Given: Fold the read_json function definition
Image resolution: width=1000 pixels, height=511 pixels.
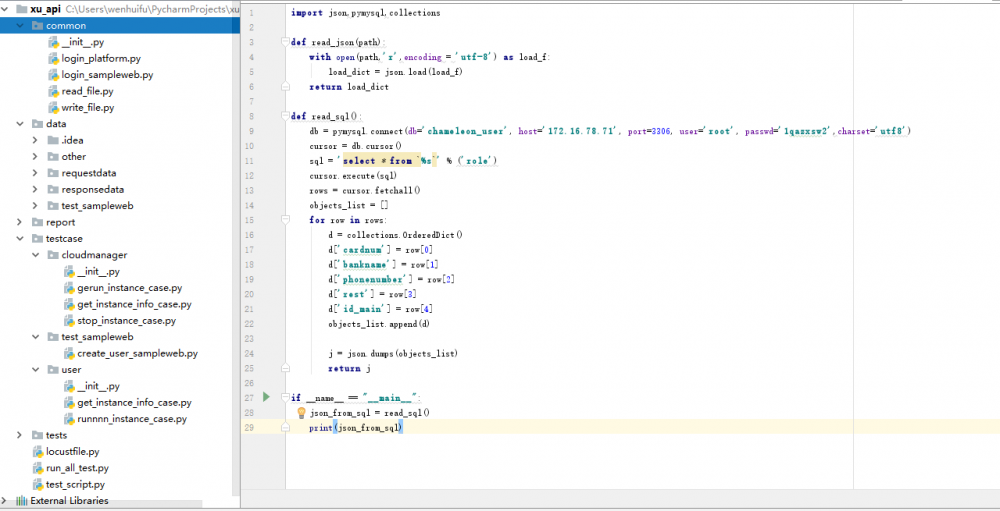Looking at the screenshot, I should click(286, 43).
